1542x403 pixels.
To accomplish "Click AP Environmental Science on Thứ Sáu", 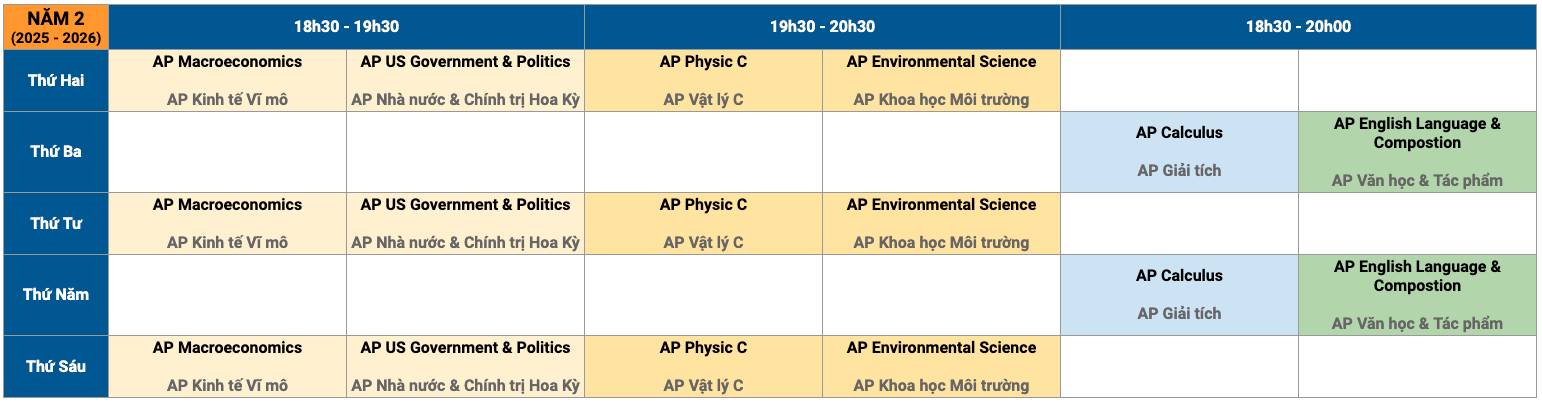I will click(941, 367).
